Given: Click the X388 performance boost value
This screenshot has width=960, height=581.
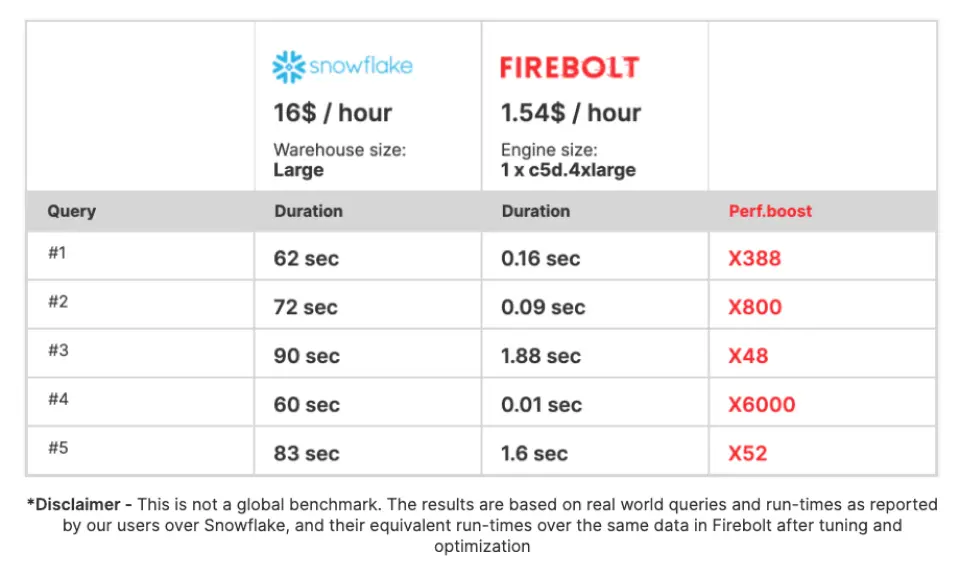Looking at the screenshot, I should tap(754, 259).
